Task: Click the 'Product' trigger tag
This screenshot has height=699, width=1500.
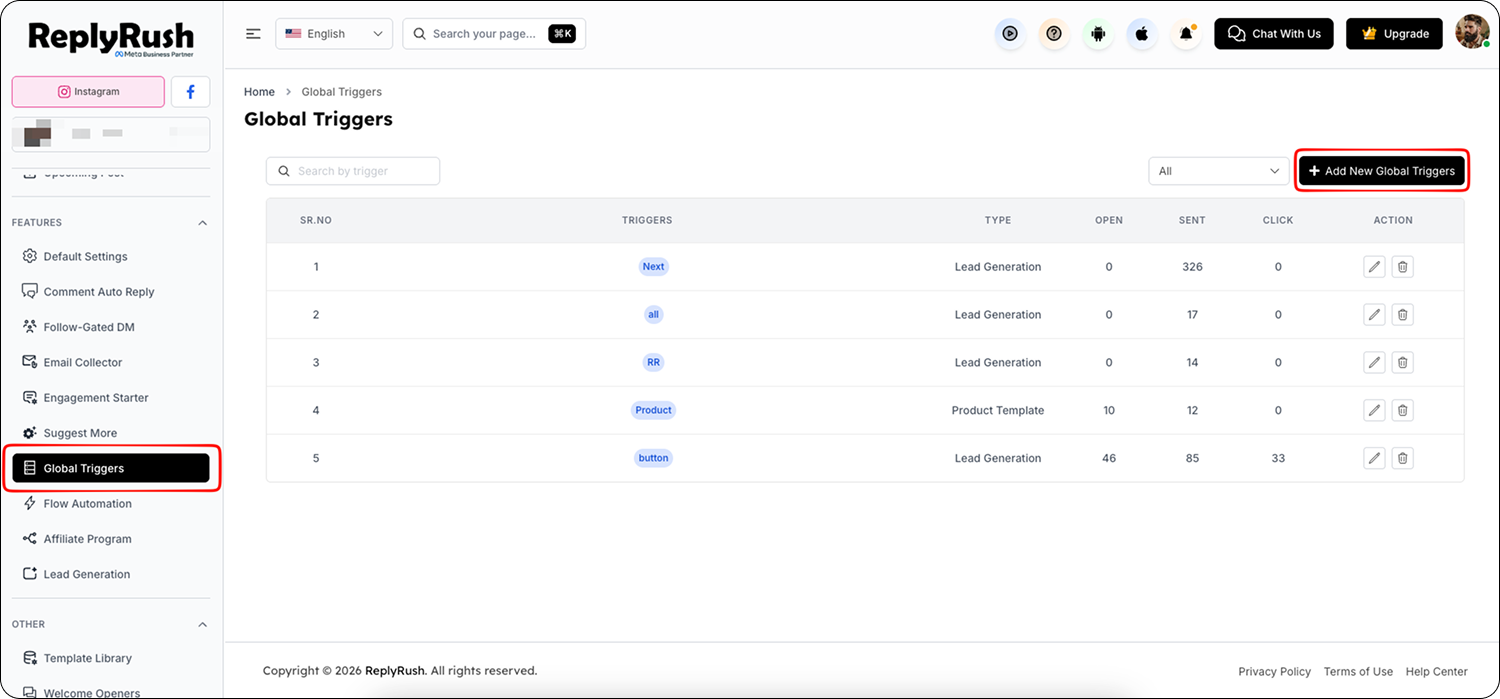Action: 653,410
